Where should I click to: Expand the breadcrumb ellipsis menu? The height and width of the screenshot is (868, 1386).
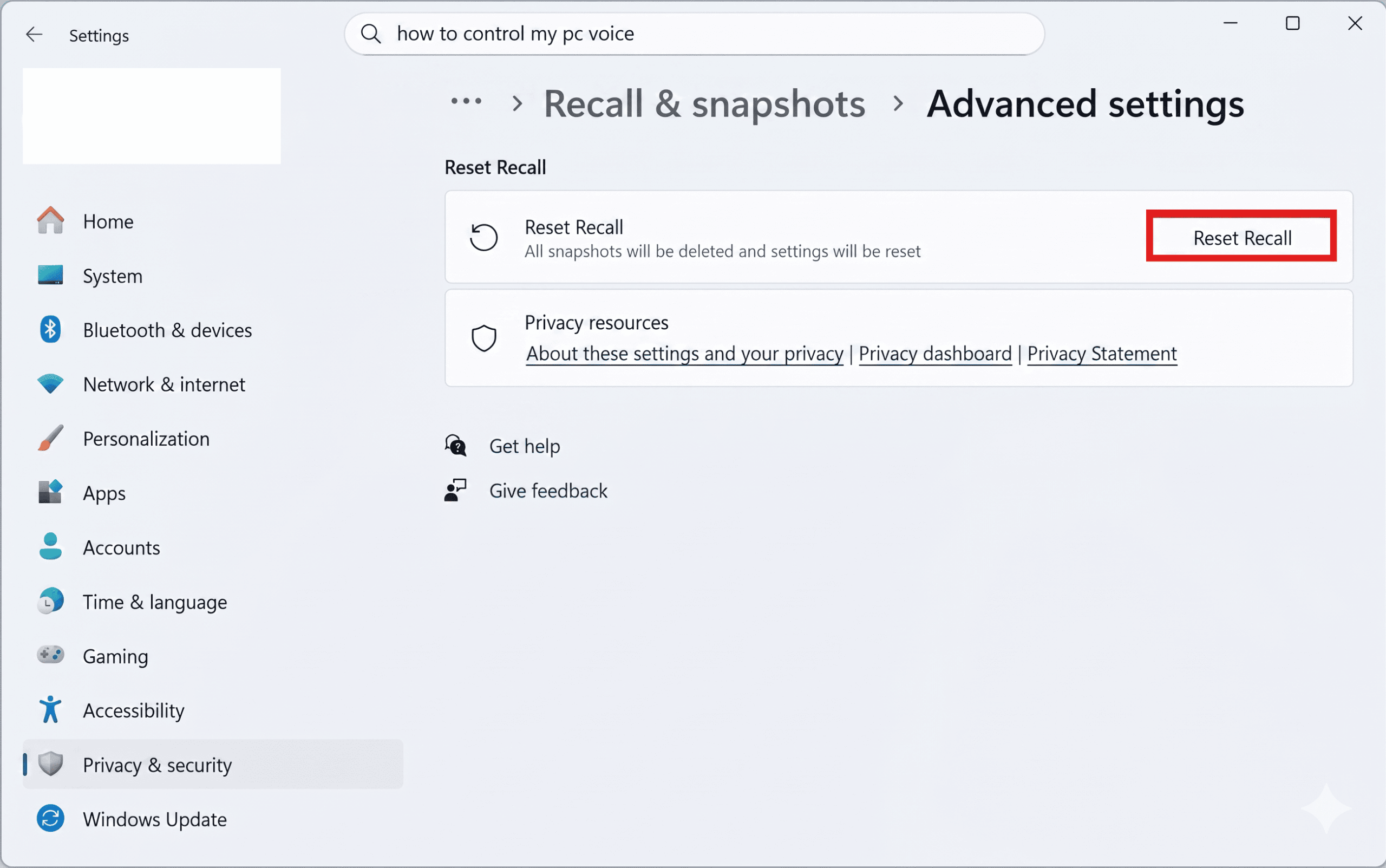[466, 102]
